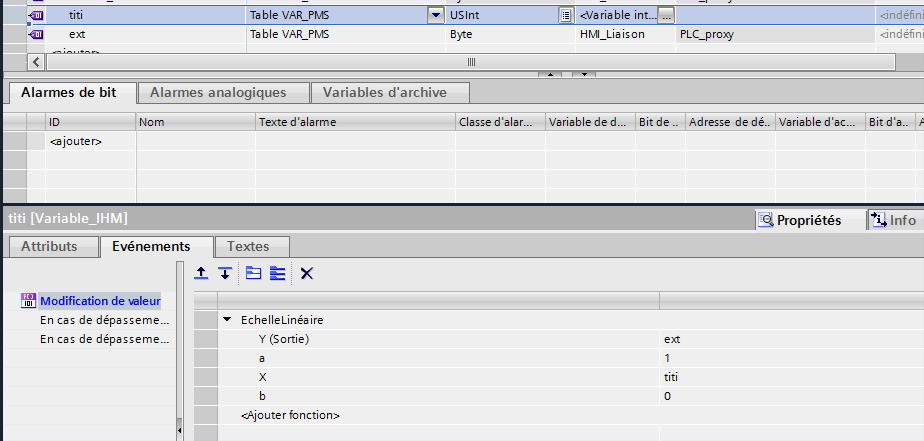Show the Info panel
924x441 pixels.
click(893, 220)
